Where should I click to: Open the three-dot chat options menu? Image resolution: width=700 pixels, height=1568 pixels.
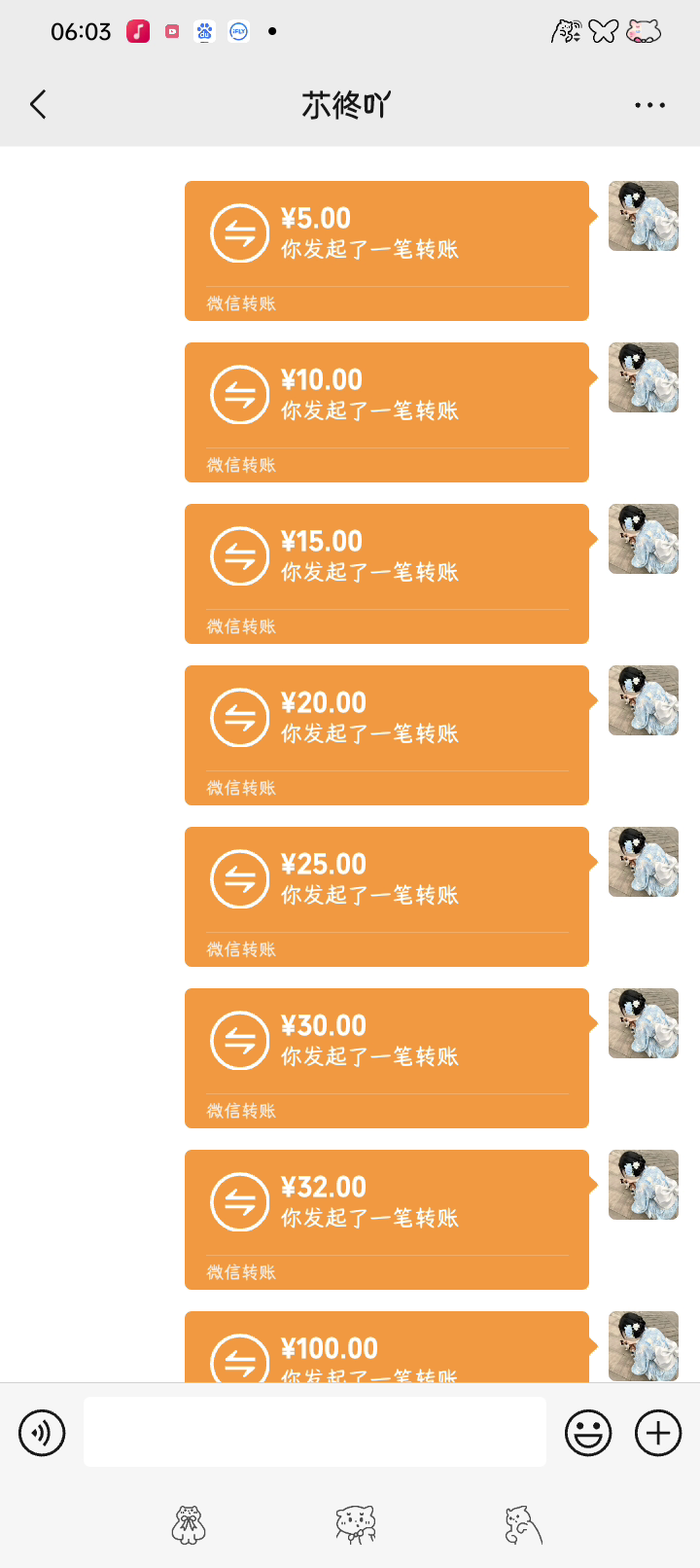click(649, 105)
